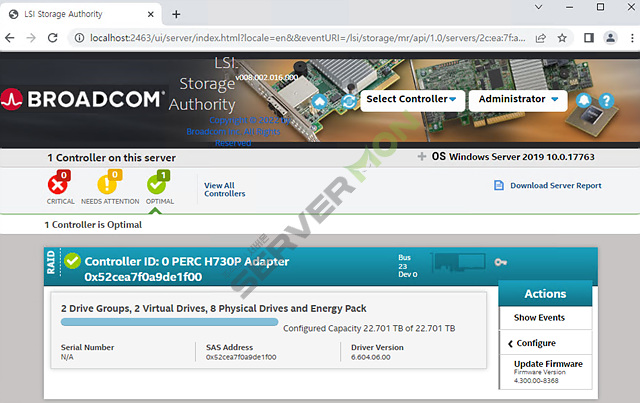The image size is (640, 403).
Task: Click the browser back arrow
Action: coord(10,38)
